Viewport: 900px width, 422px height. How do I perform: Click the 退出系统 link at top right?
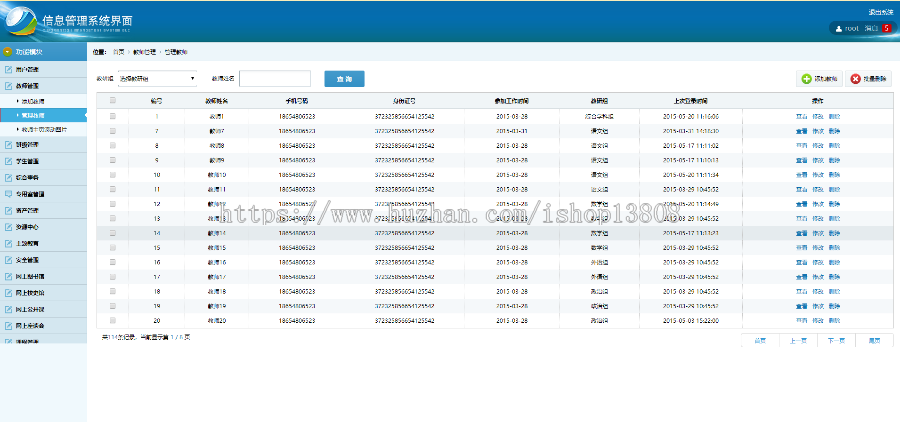coord(880,12)
